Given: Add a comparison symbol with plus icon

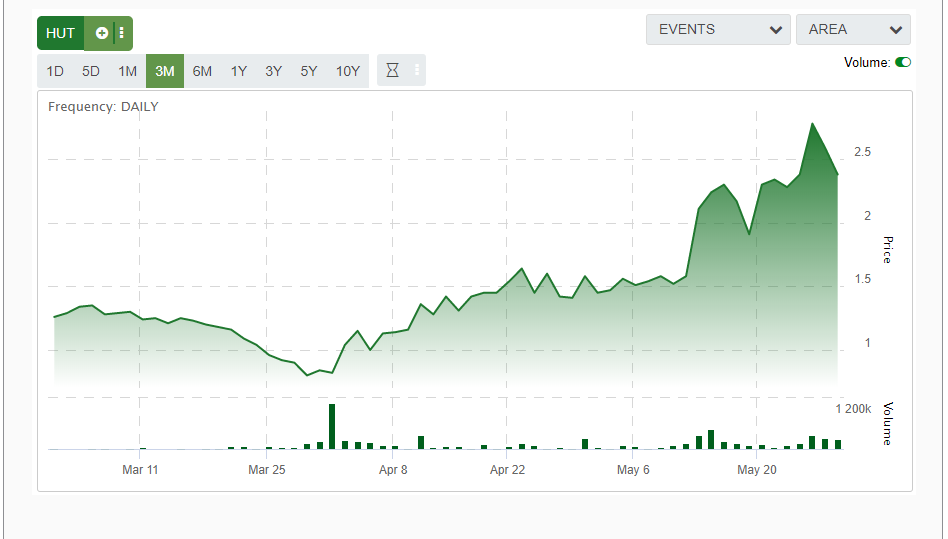Looking at the screenshot, I should point(102,33).
